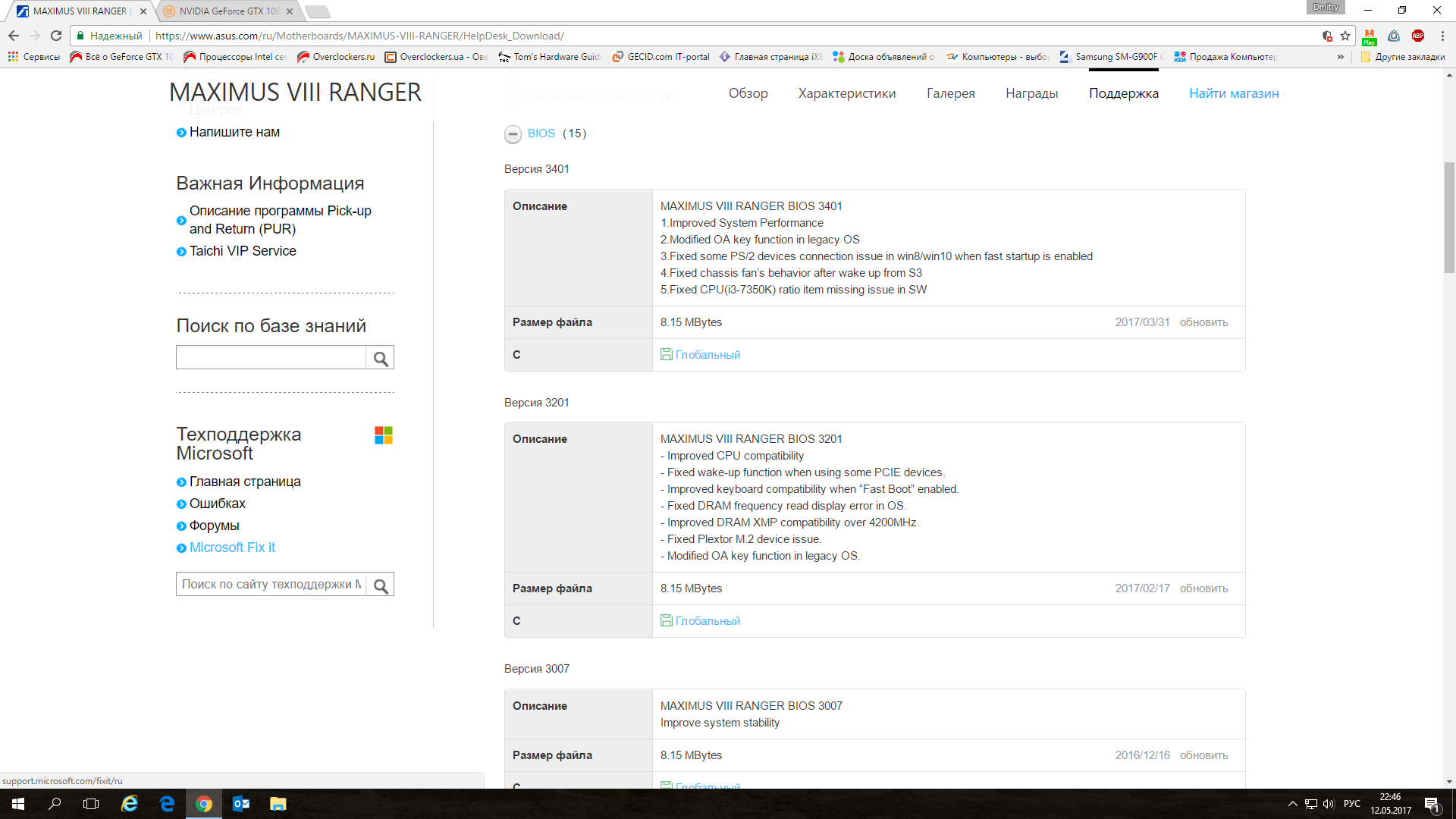Show hidden system tray icons
Screen dimensions: 1456x819
(1292, 804)
